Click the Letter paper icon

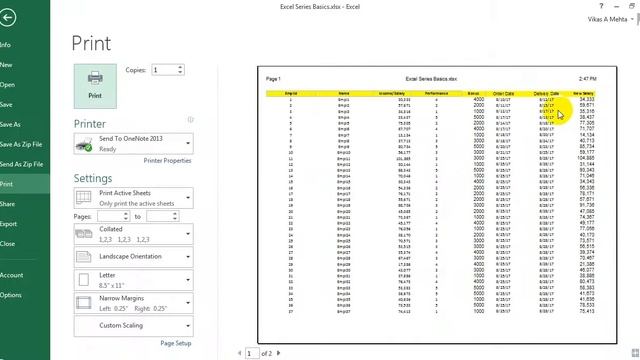click(x=84, y=280)
